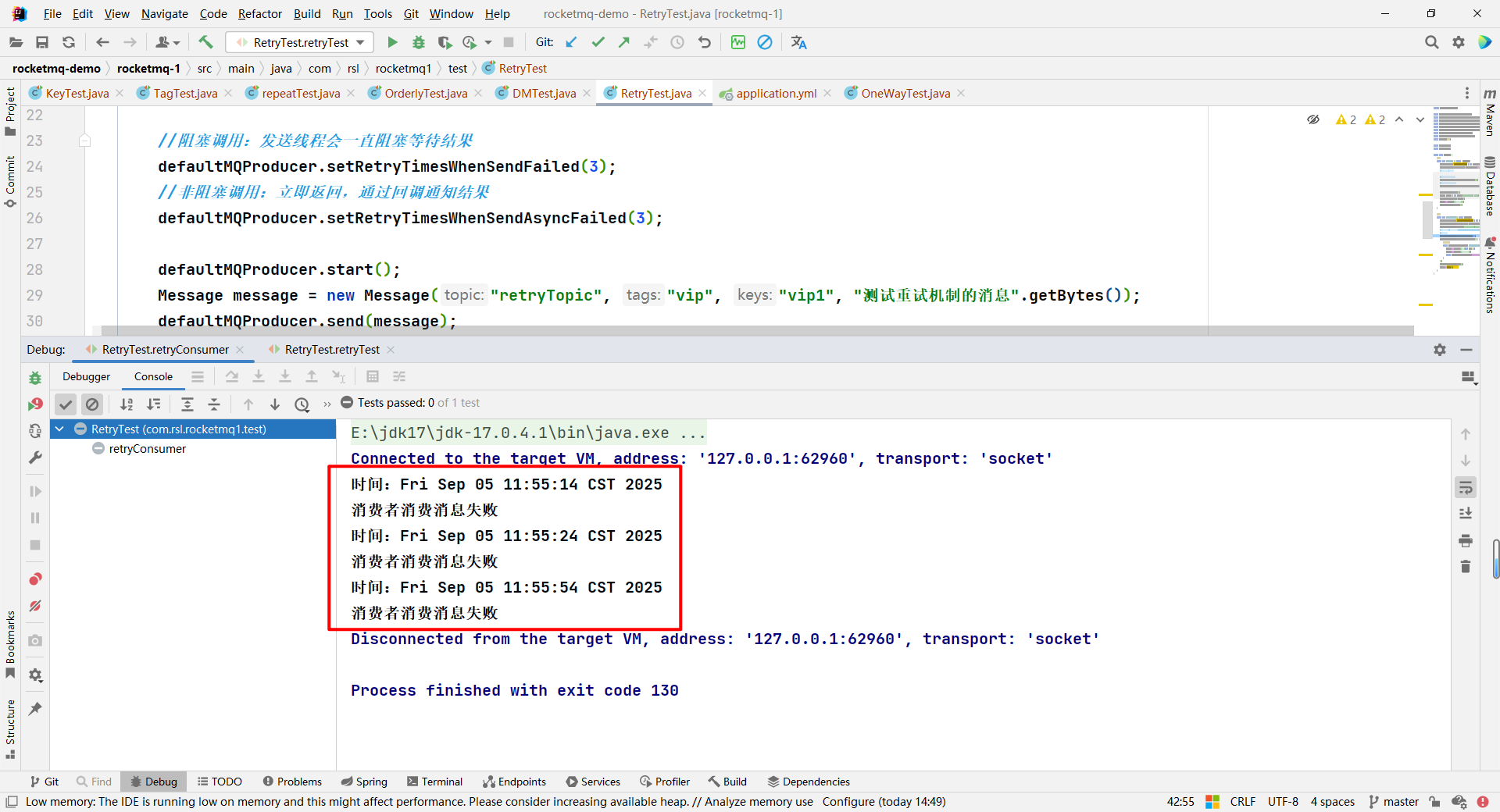Clear the console with the trash icon

pos(1466,567)
